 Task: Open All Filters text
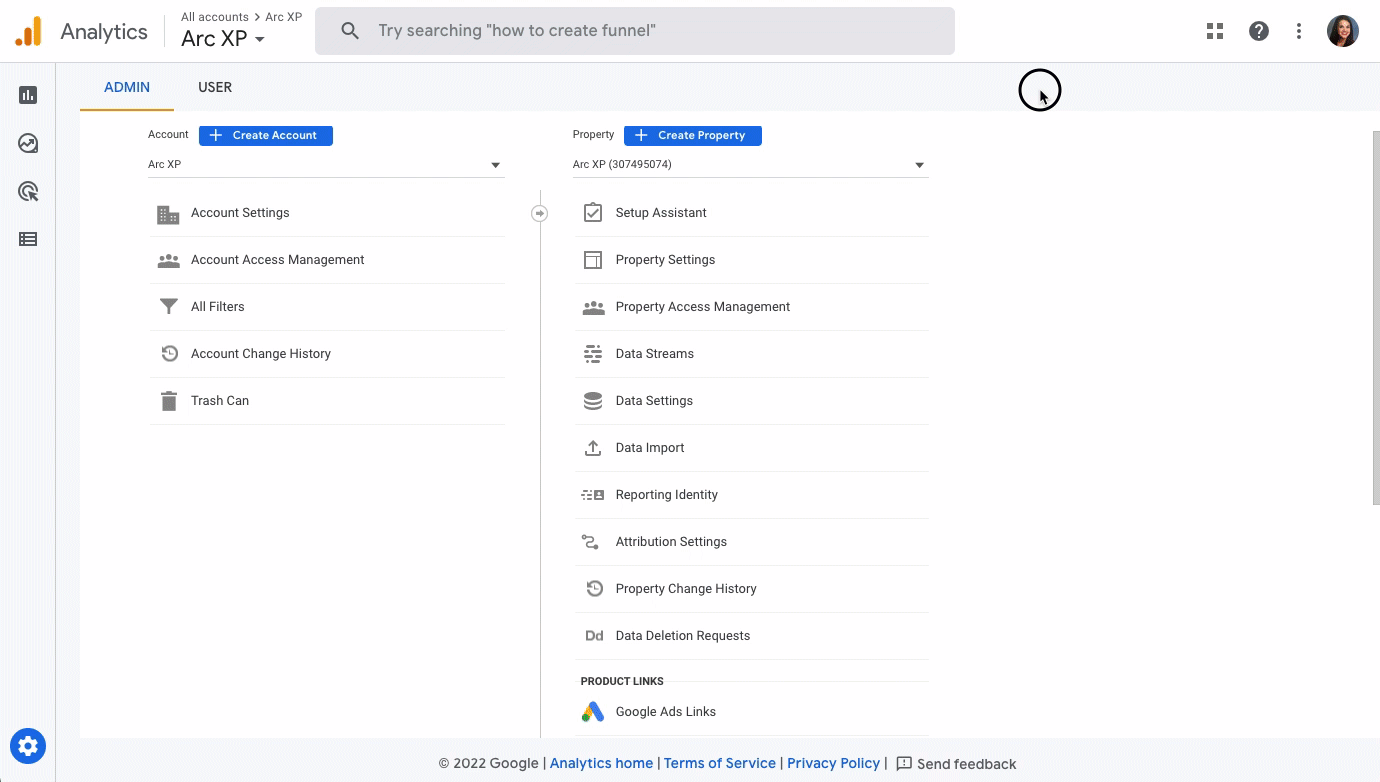point(217,307)
